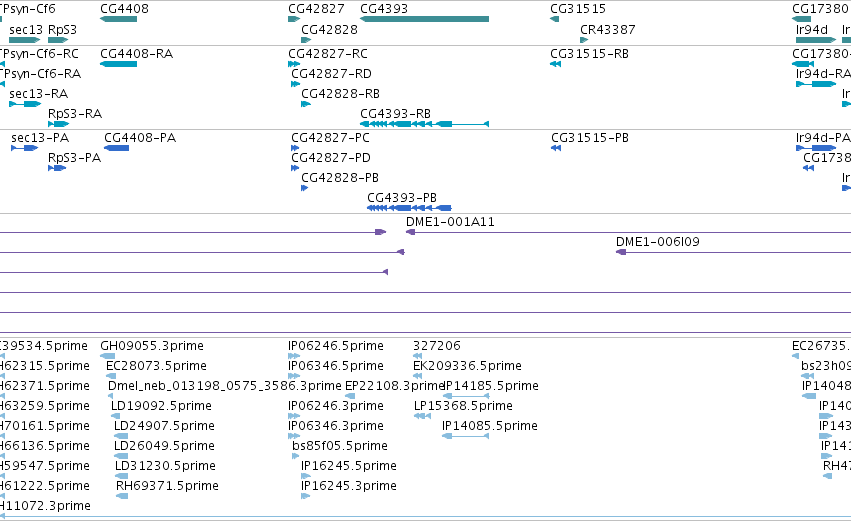Select EST EC28073.5prime
The image size is (851, 521).
coord(156,366)
